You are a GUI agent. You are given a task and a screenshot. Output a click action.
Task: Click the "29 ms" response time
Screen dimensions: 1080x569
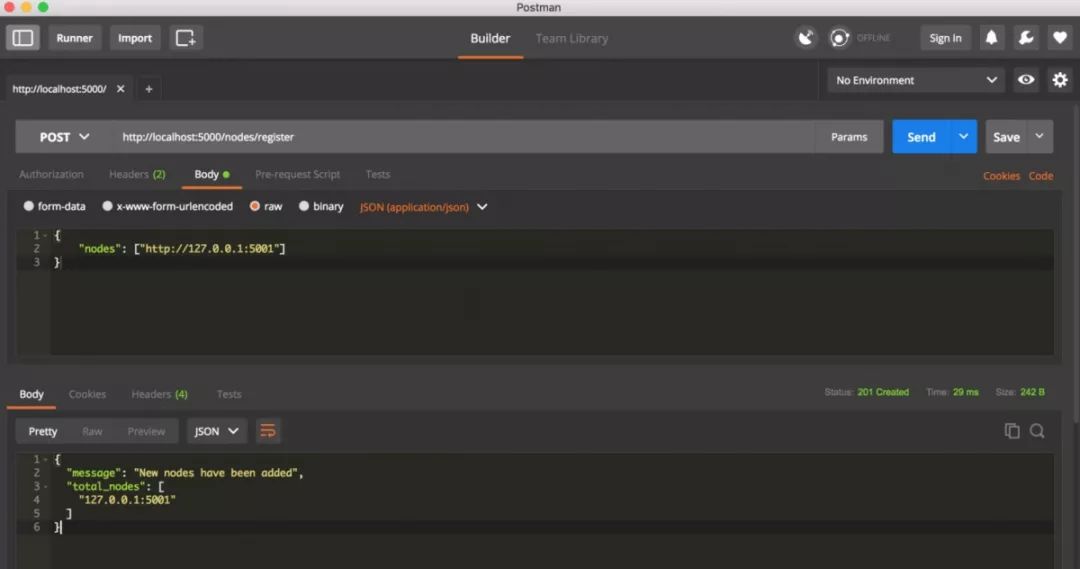pos(966,392)
